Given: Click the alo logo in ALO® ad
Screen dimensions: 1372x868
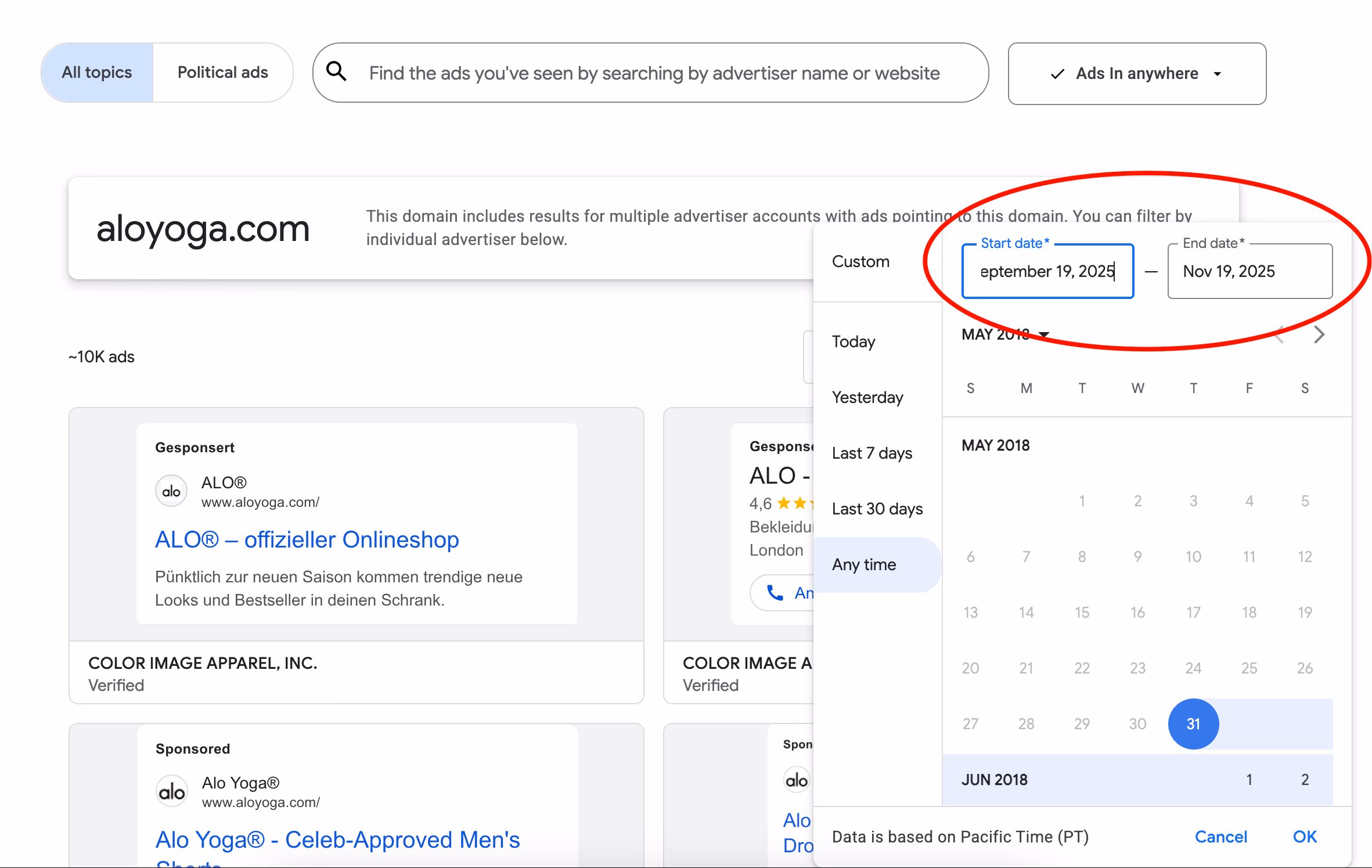Looking at the screenshot, I should [171, 491].
